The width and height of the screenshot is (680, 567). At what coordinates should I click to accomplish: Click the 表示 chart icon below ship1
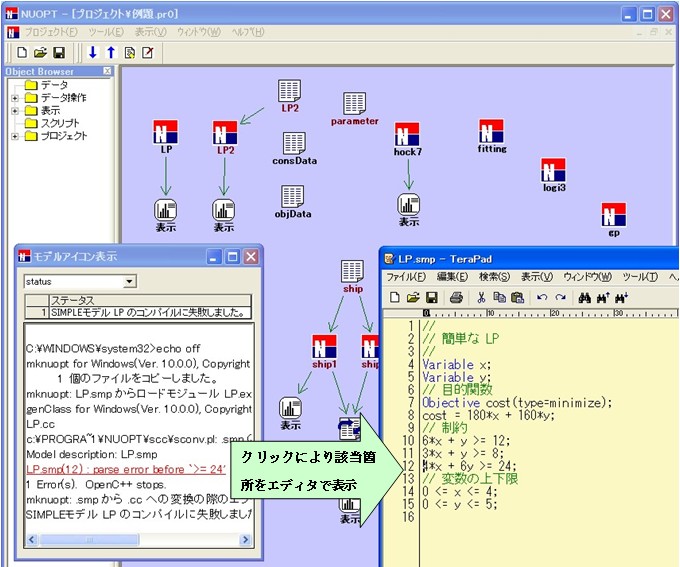coord(290,408)
